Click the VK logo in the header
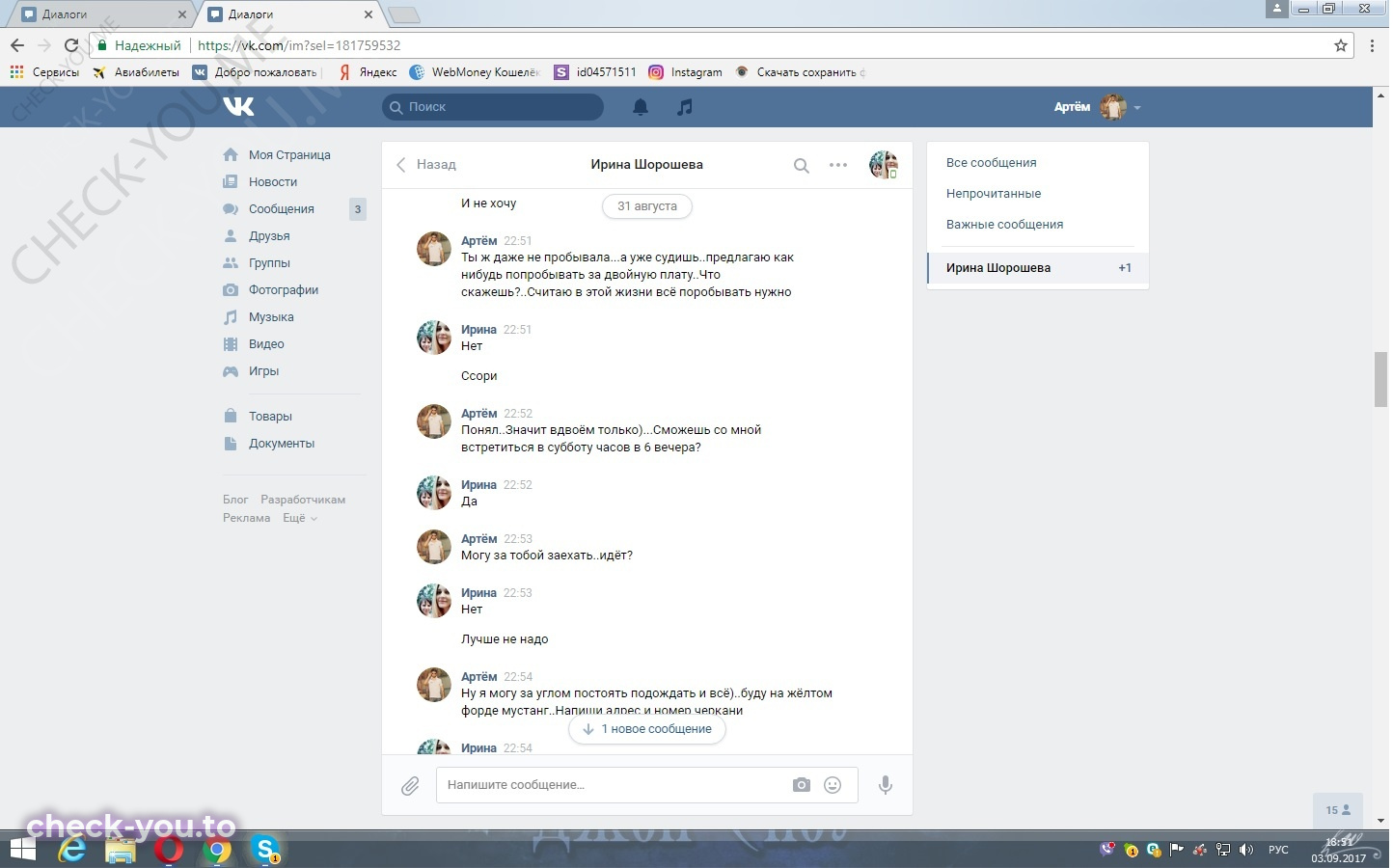1393x868 pixels. pyautogui.click(x=238, y=106)
